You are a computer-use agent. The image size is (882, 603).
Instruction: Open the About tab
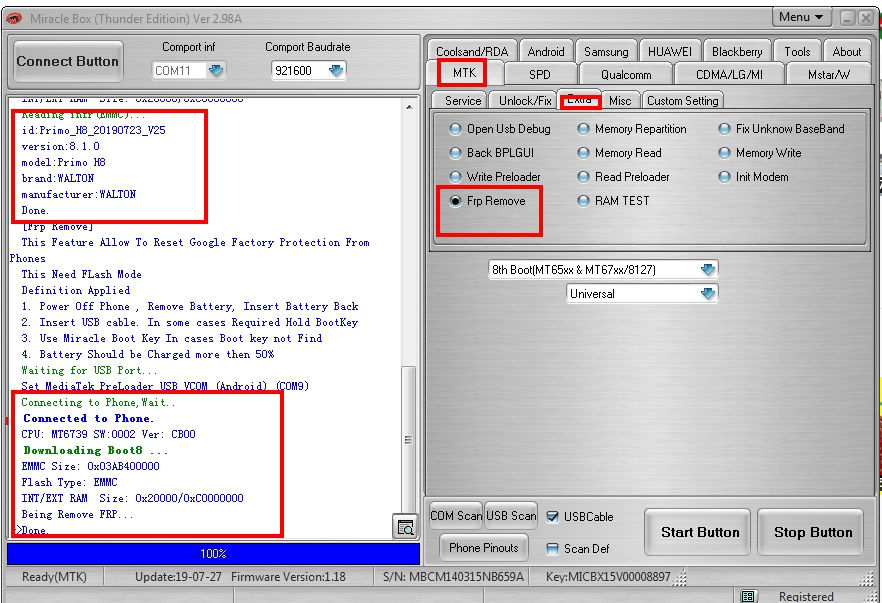[847, 52]
